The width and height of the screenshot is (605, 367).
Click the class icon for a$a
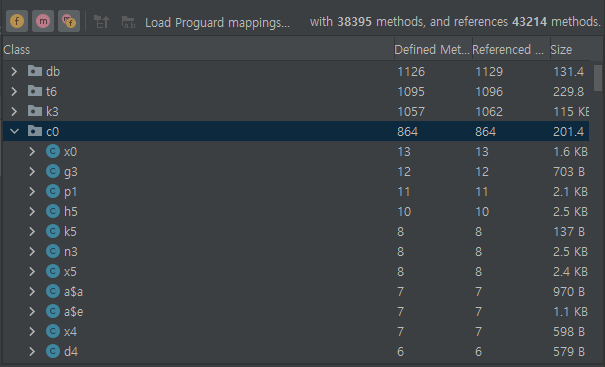click(x=53, y=291)
